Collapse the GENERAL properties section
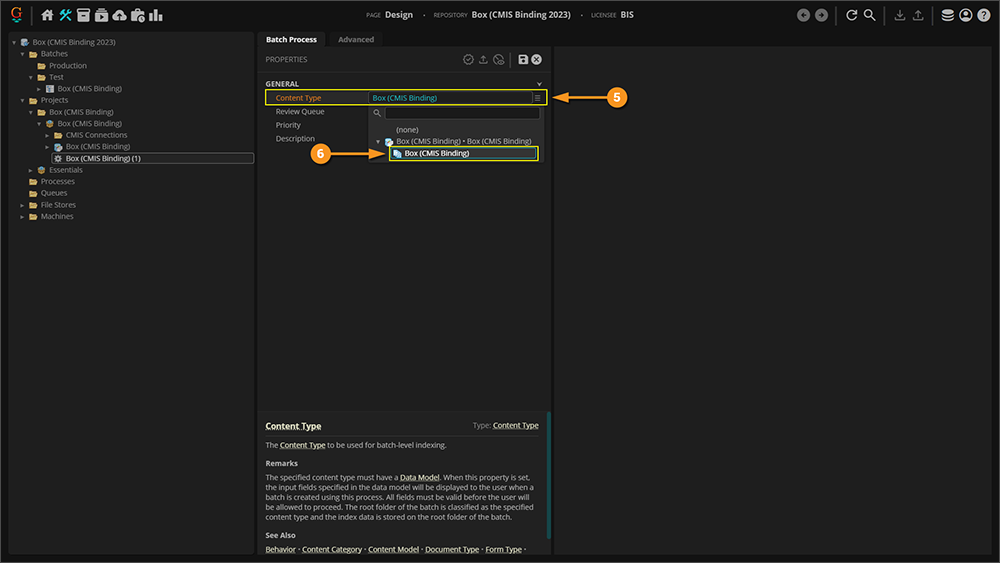Screen dimensions: 1000x563 (x=539, y=84)
